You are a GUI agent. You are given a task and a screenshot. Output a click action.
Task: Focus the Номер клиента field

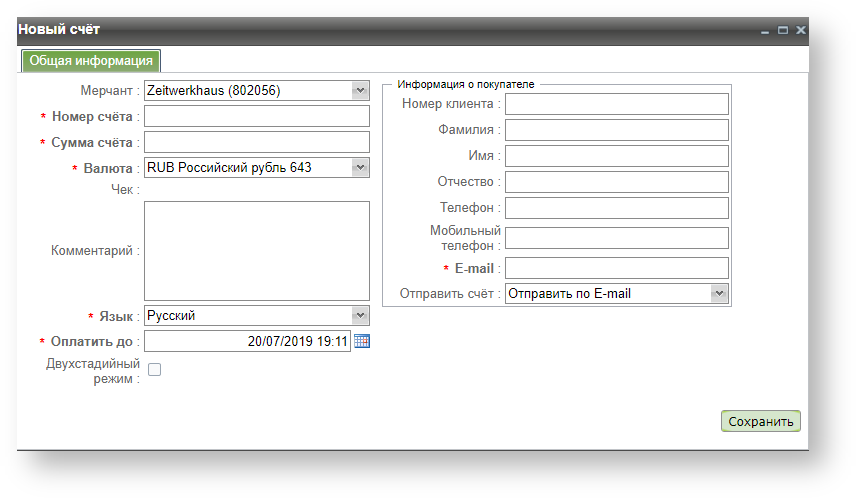(617, 104)
